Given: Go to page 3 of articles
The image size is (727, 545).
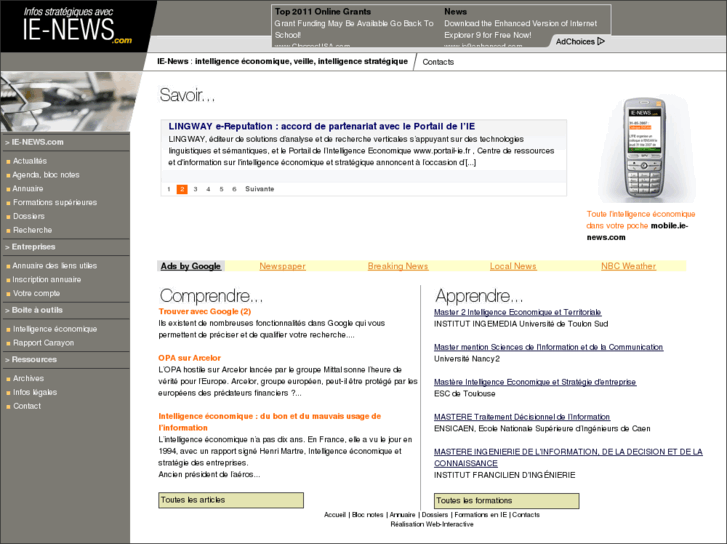Looking at the screenshot, I should 195,189.
